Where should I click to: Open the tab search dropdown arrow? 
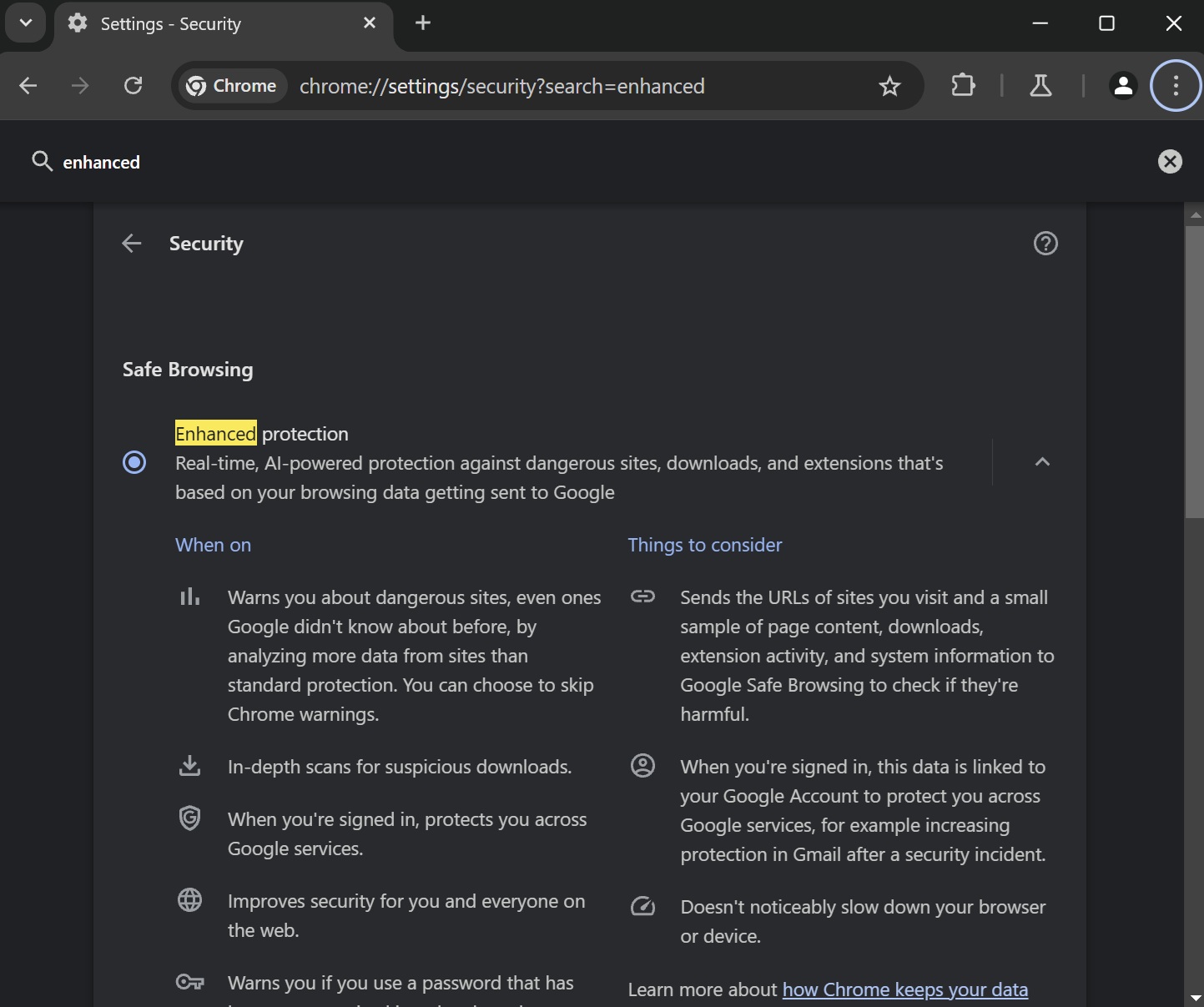pyautogui.click(x=24, y=23)
